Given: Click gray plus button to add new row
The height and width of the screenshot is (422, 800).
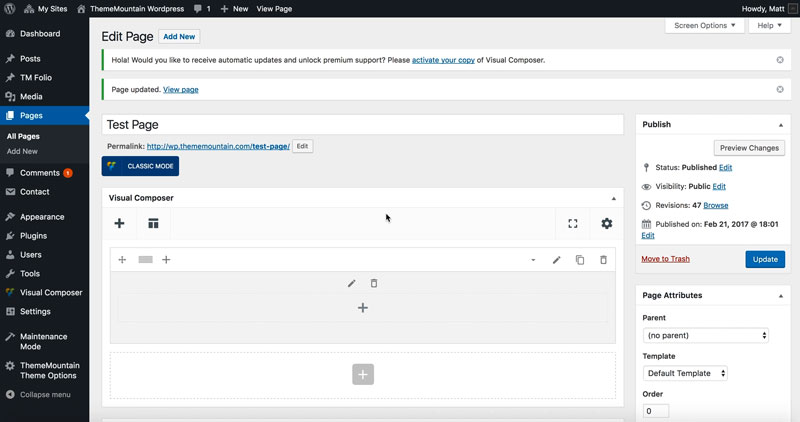Looking at the screenshot, I should (x=363, y=375).
